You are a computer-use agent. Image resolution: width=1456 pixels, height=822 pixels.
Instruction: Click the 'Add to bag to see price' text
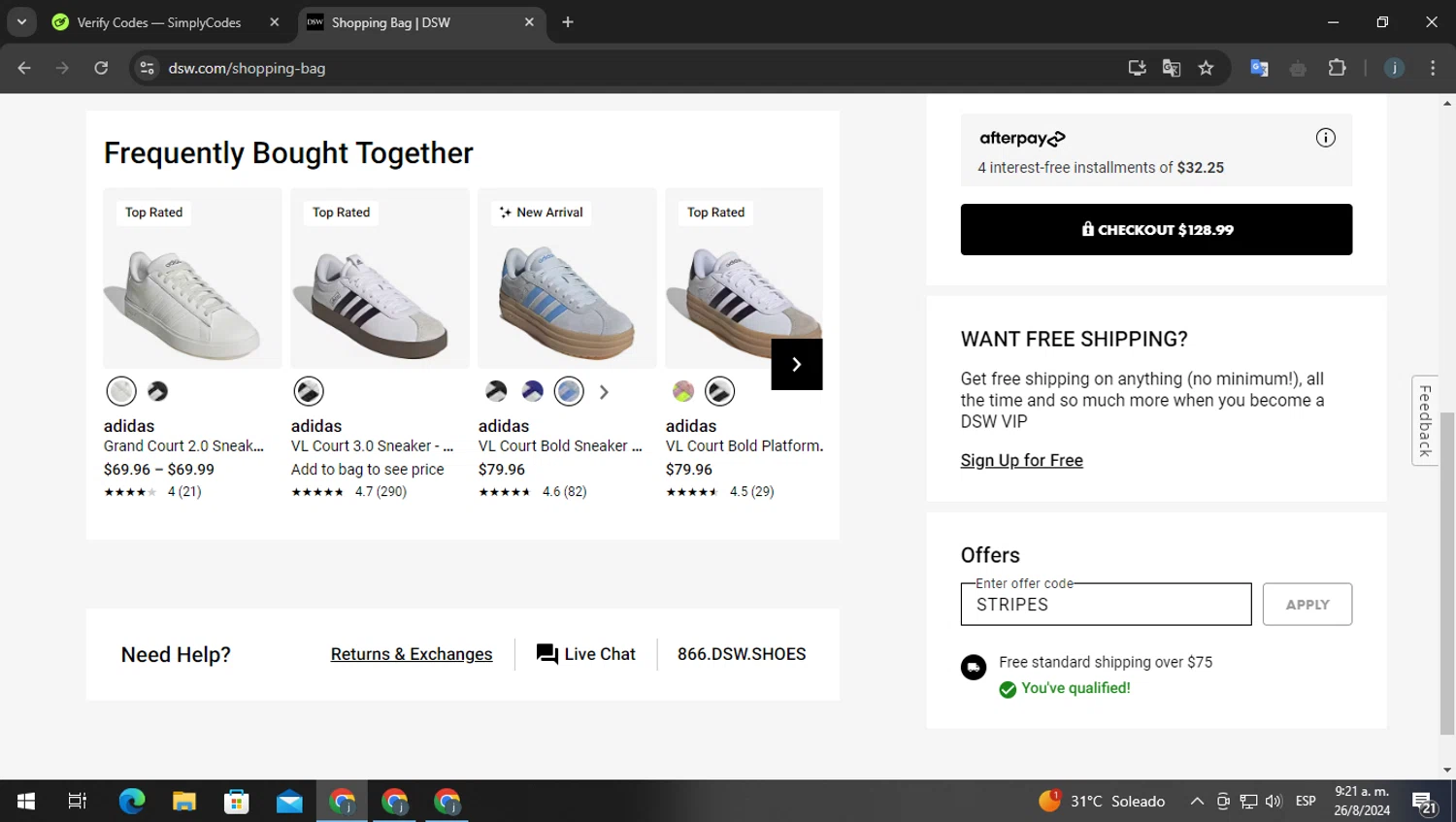click(368, 470)
